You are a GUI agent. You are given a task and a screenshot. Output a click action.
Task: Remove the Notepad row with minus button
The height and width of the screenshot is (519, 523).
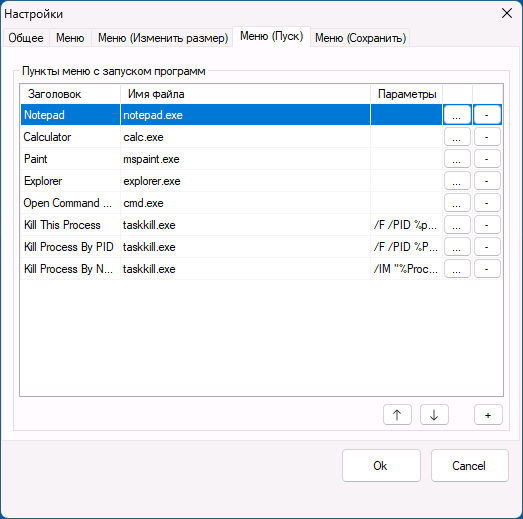(487, 115)
